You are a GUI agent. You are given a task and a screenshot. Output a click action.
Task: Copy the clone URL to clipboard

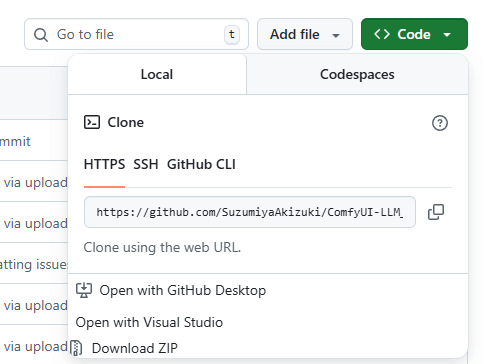tap(436, 212)
